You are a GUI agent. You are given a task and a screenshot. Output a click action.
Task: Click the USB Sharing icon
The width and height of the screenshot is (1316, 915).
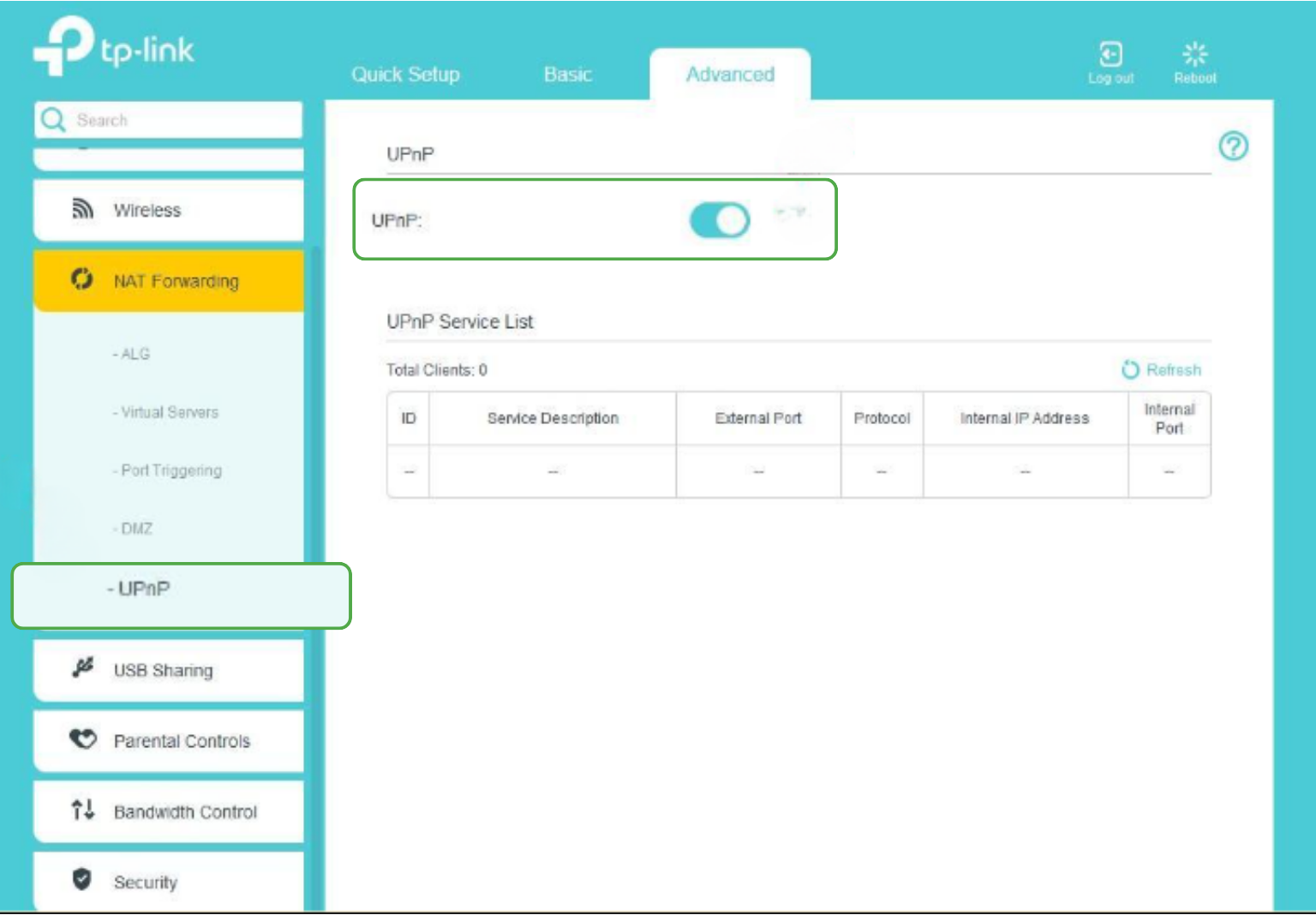(x=82, y=668)
